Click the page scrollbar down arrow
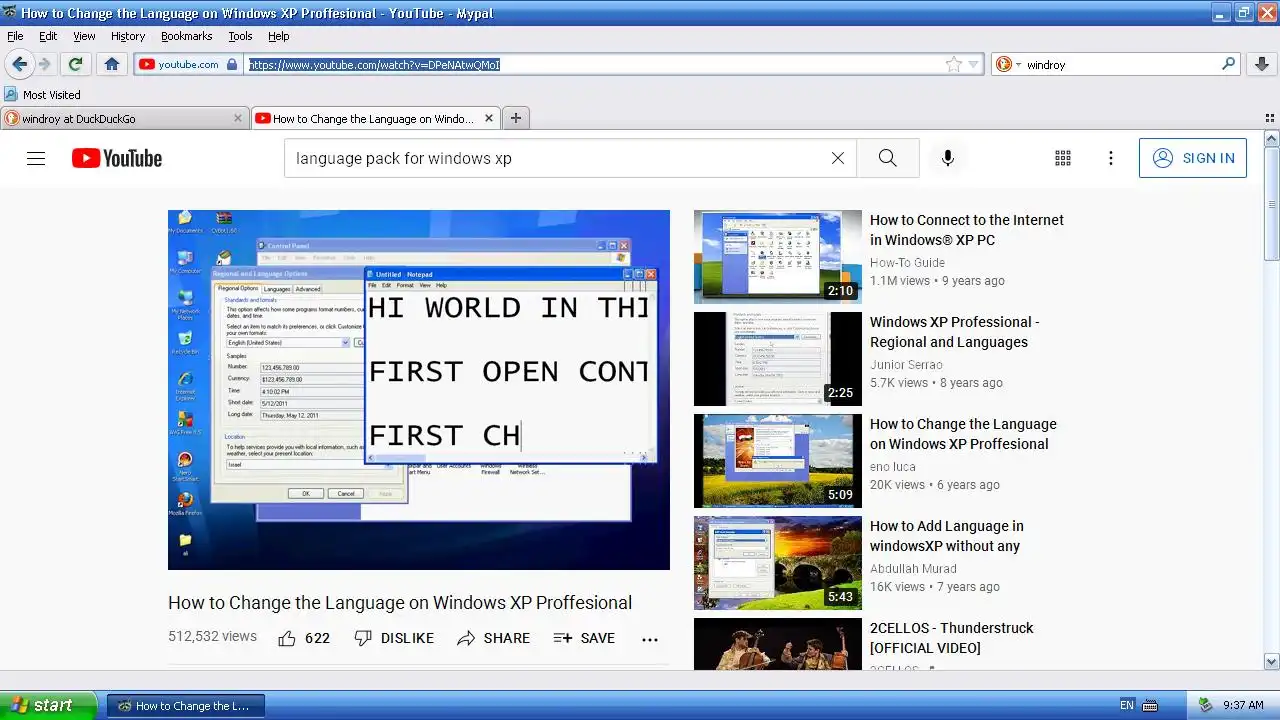1280x720 pixels. tap(1271, 661)
